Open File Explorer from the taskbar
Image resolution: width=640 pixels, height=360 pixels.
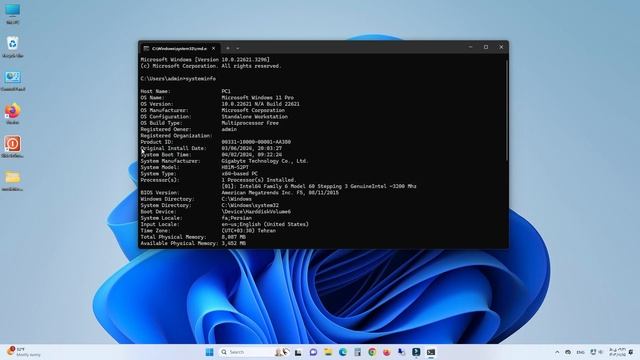click(328, 352)
